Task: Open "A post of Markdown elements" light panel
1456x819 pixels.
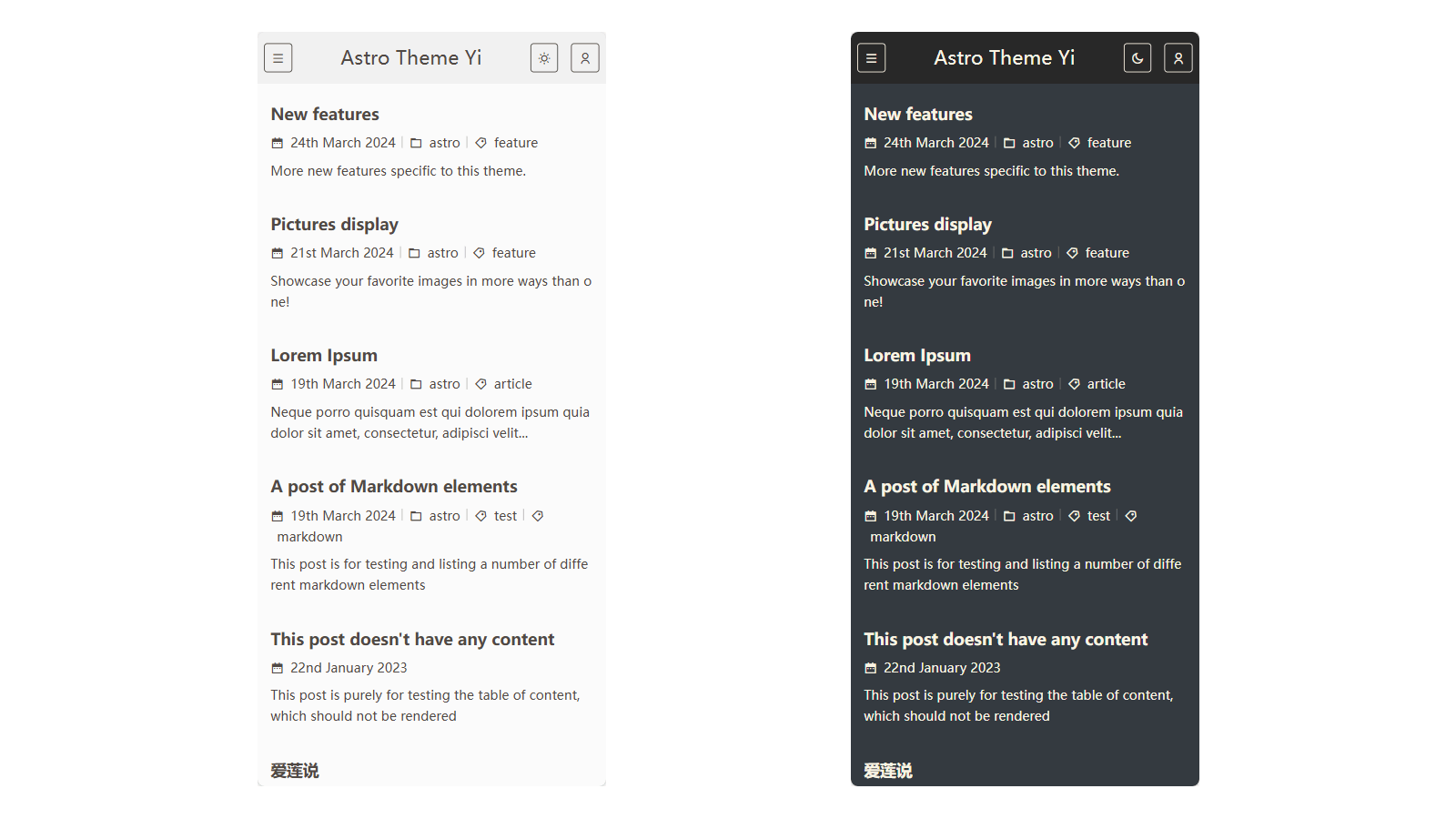Action: pyautogui.click(x=393, y=487)
